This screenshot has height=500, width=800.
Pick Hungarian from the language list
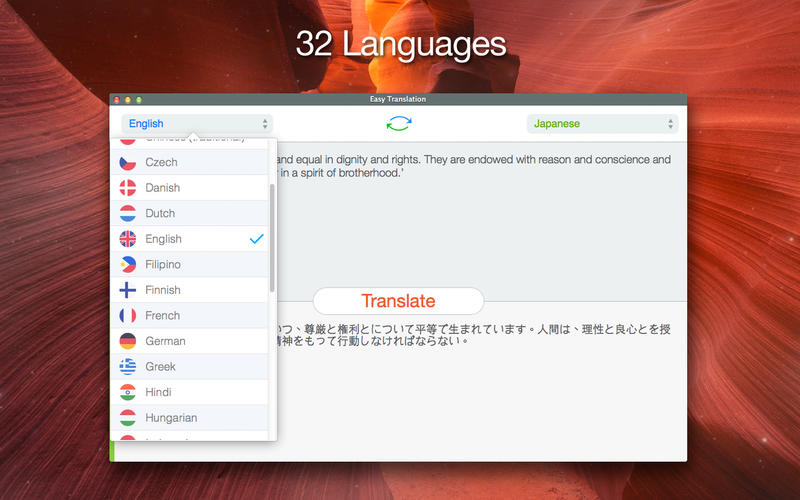coord(189,417)
